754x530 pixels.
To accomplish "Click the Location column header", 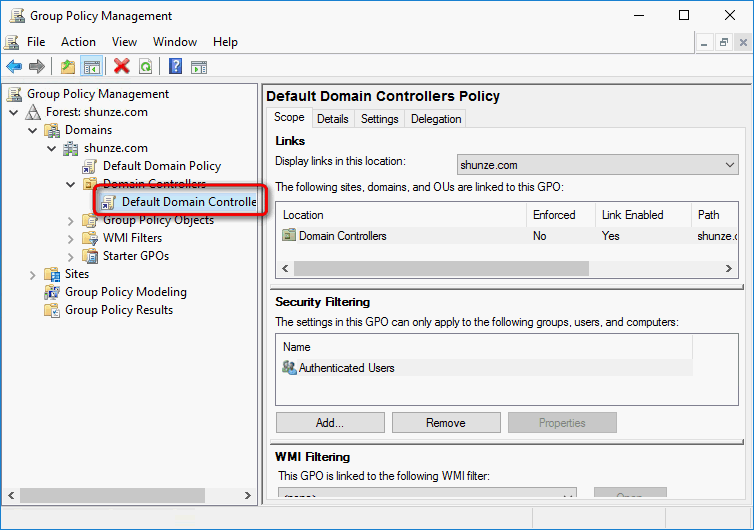I will [402, 215].
